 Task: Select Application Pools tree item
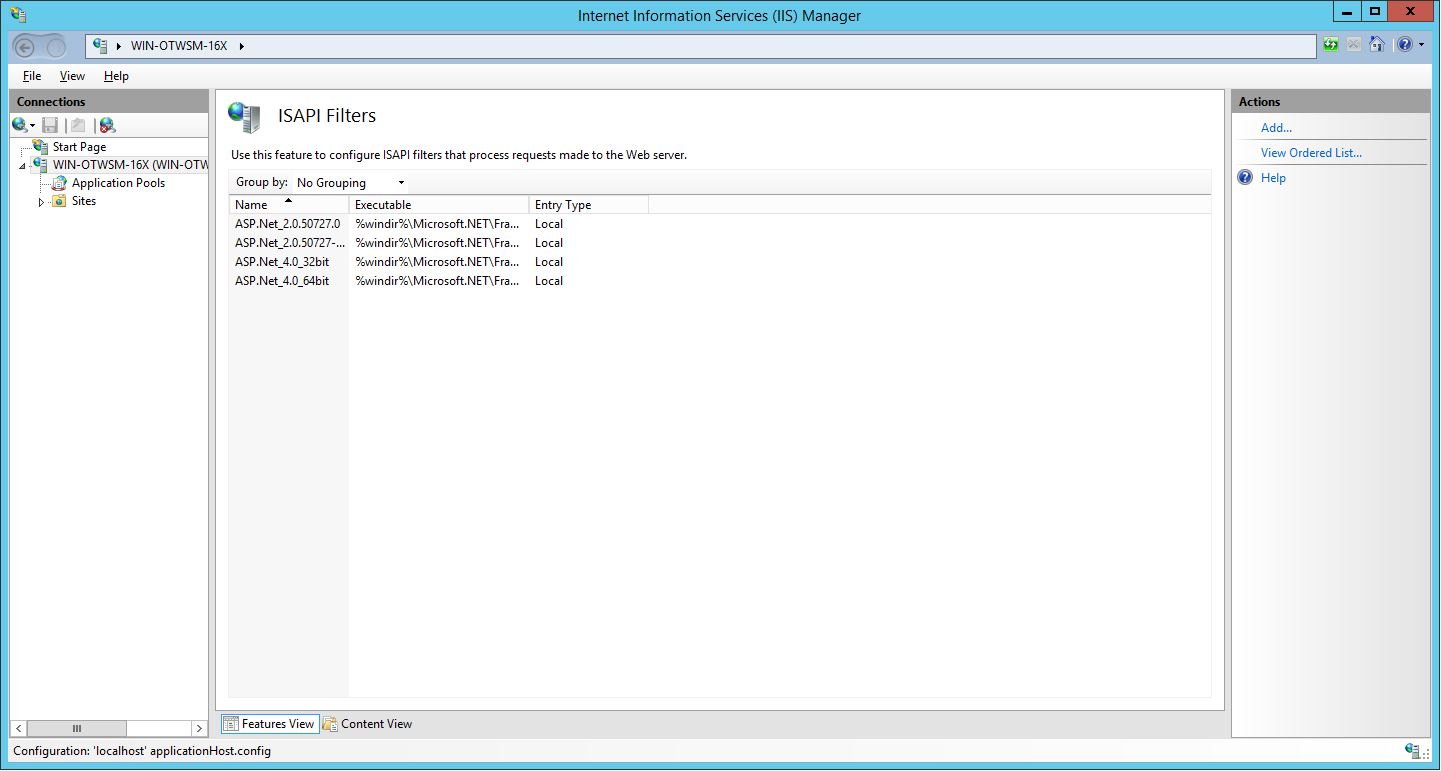tap(118, 183)
